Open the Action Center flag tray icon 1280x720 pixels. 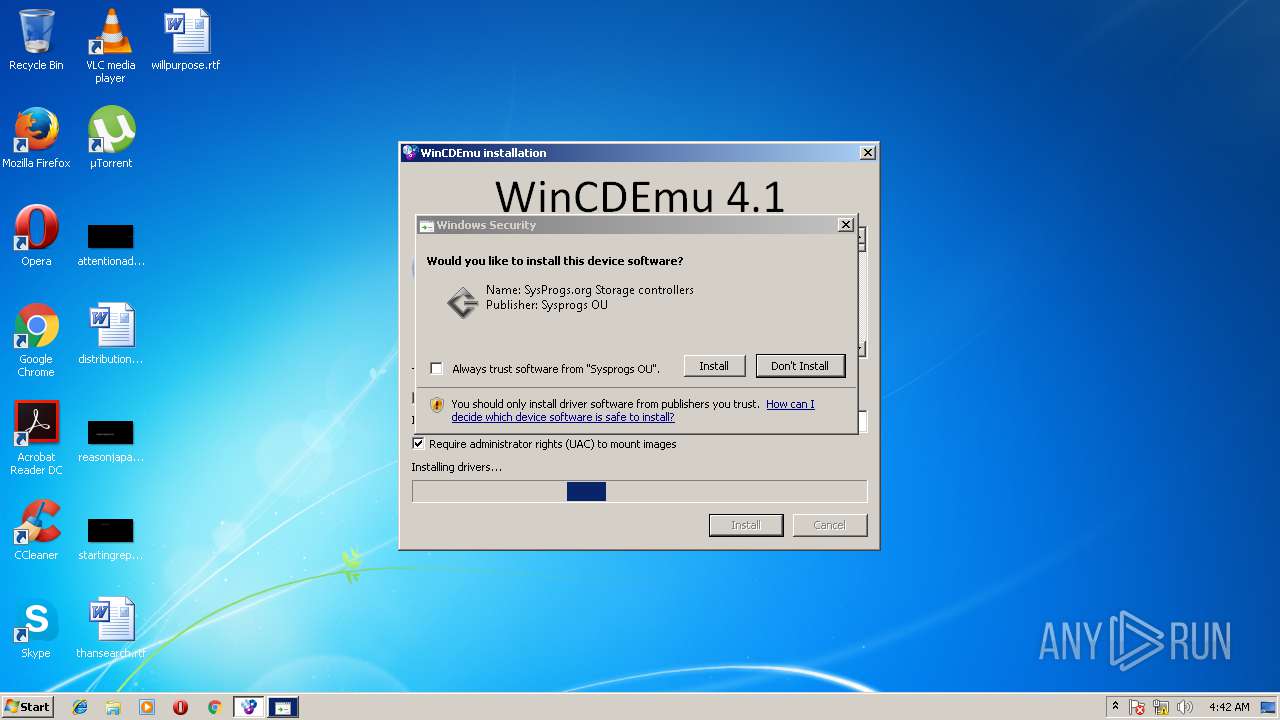[1137, 708]
